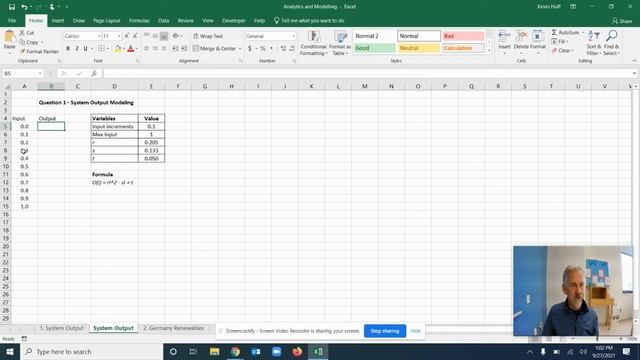Switch to the Page Layout tab
The height and width of the screenshot is (360, 640).
coord(107,20)
